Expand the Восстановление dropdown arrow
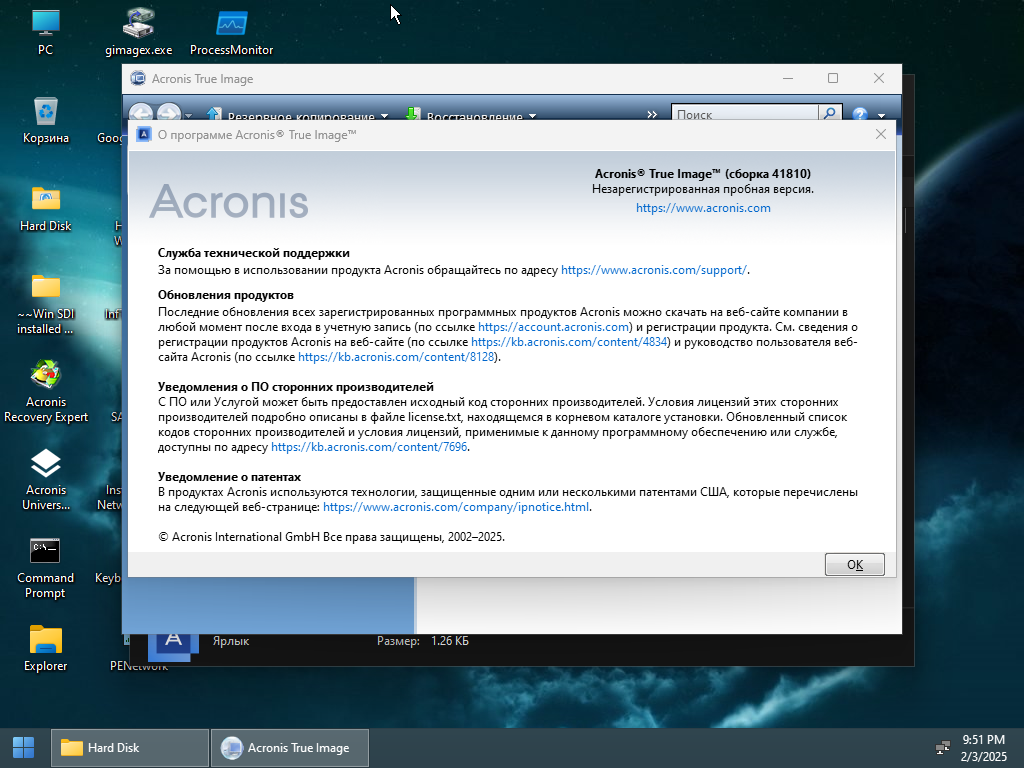This screenshot has width=1024, height=768. (x=532, y=116)
